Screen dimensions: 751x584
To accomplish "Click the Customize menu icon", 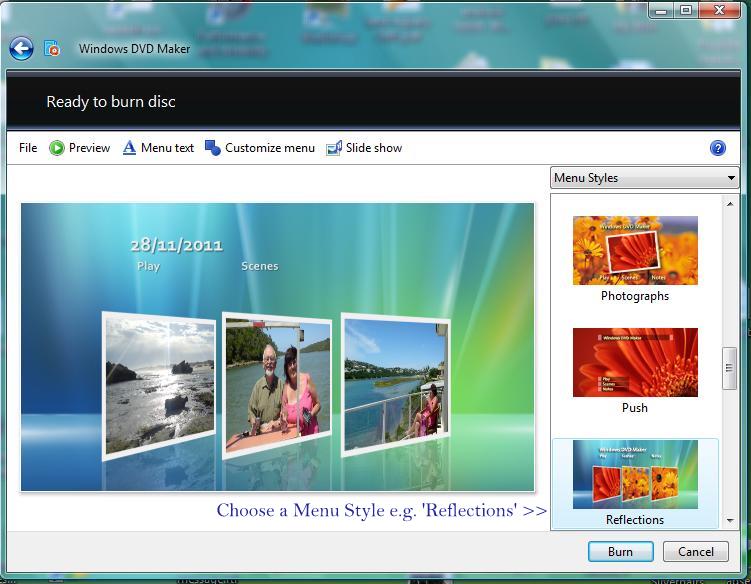I will (213, 148).
